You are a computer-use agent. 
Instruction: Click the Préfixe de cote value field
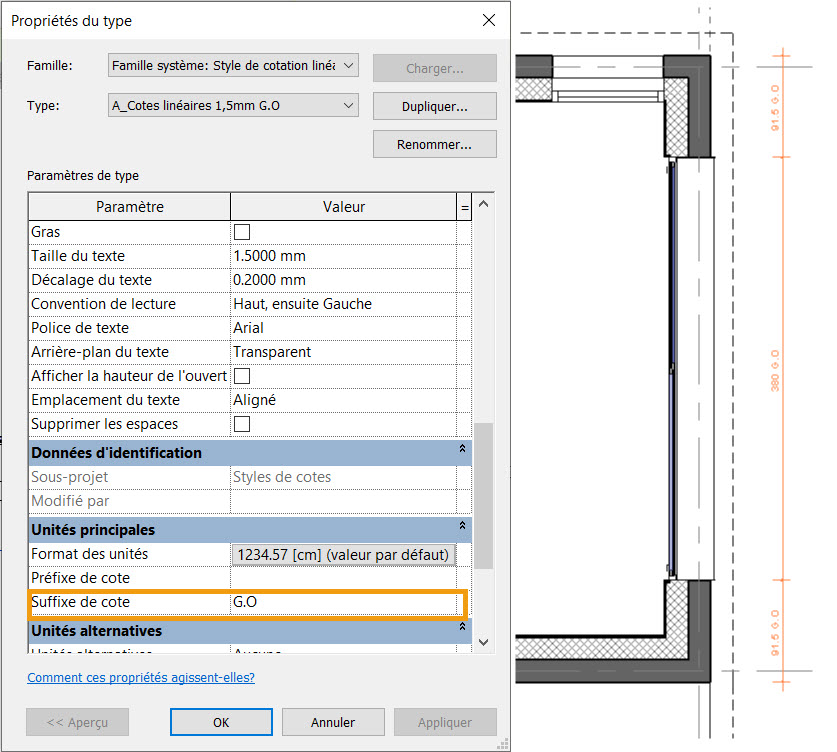343,578
